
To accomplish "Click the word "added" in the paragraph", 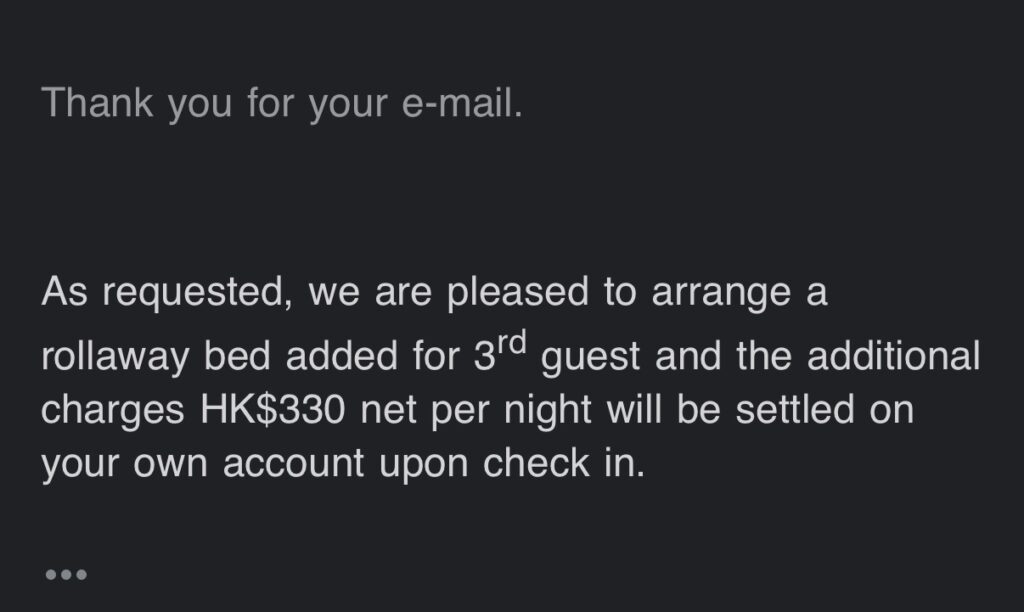I will click(342, 356).
